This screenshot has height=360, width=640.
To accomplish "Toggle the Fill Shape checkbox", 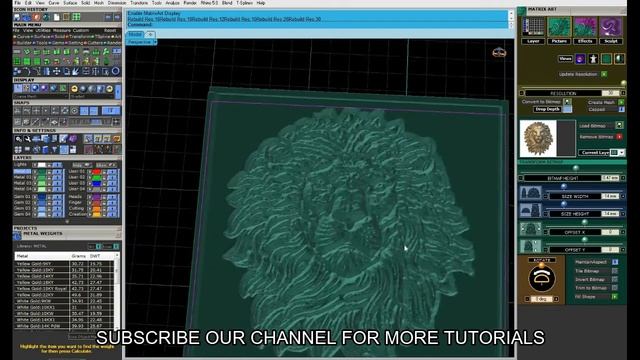I will (615, 296).
